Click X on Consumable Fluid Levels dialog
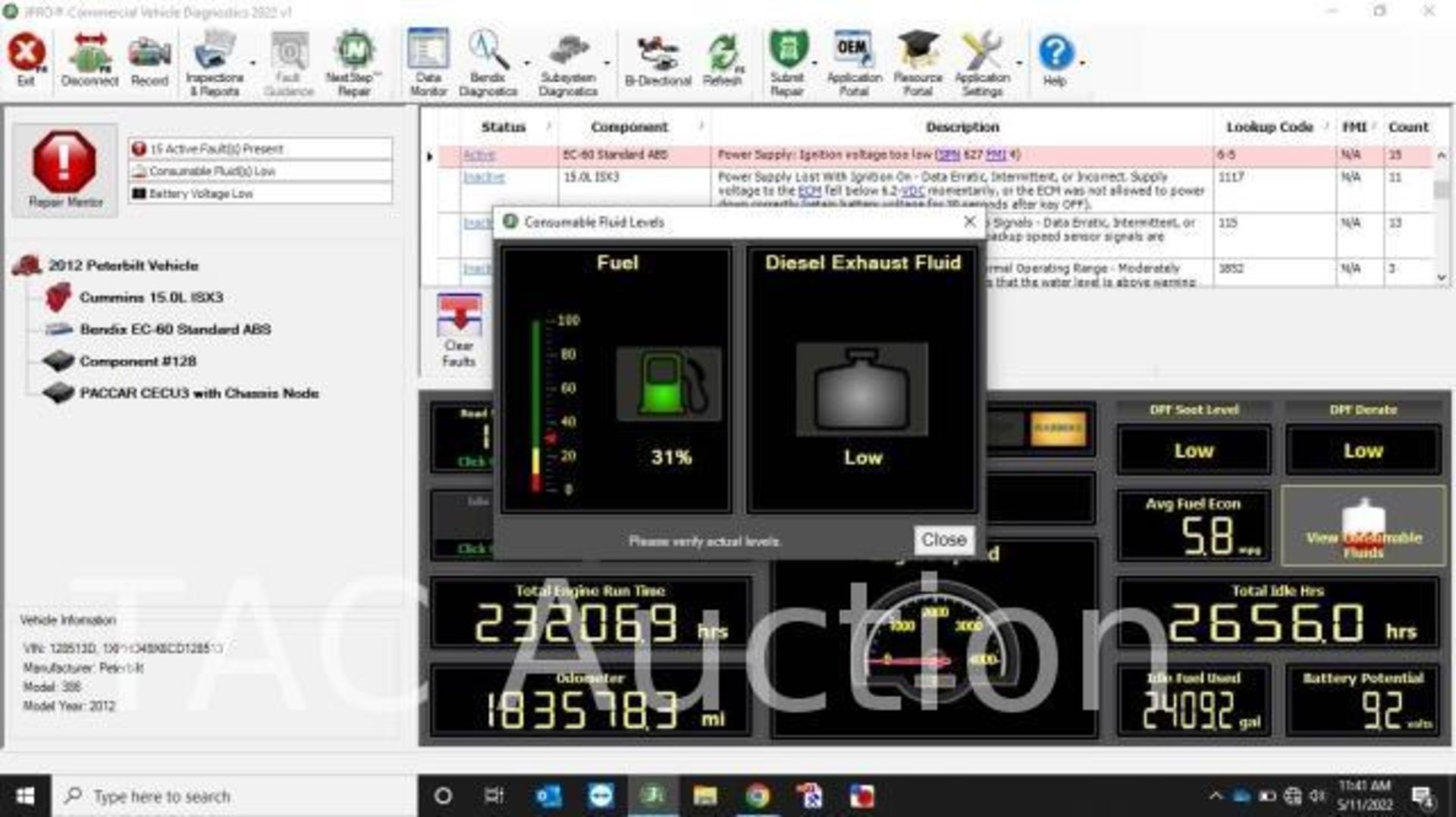The width and height of the screenshot is (1456, 817). [969, 222]
